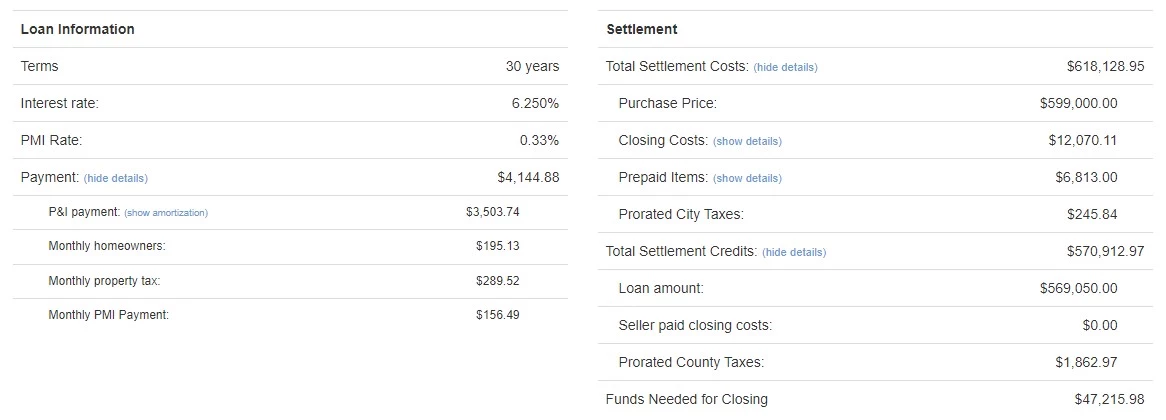The width and height of the screenshot is (1166, 420).
Task: Click the Purchase Price value $599,000.00
Action: coord(1078,103)
